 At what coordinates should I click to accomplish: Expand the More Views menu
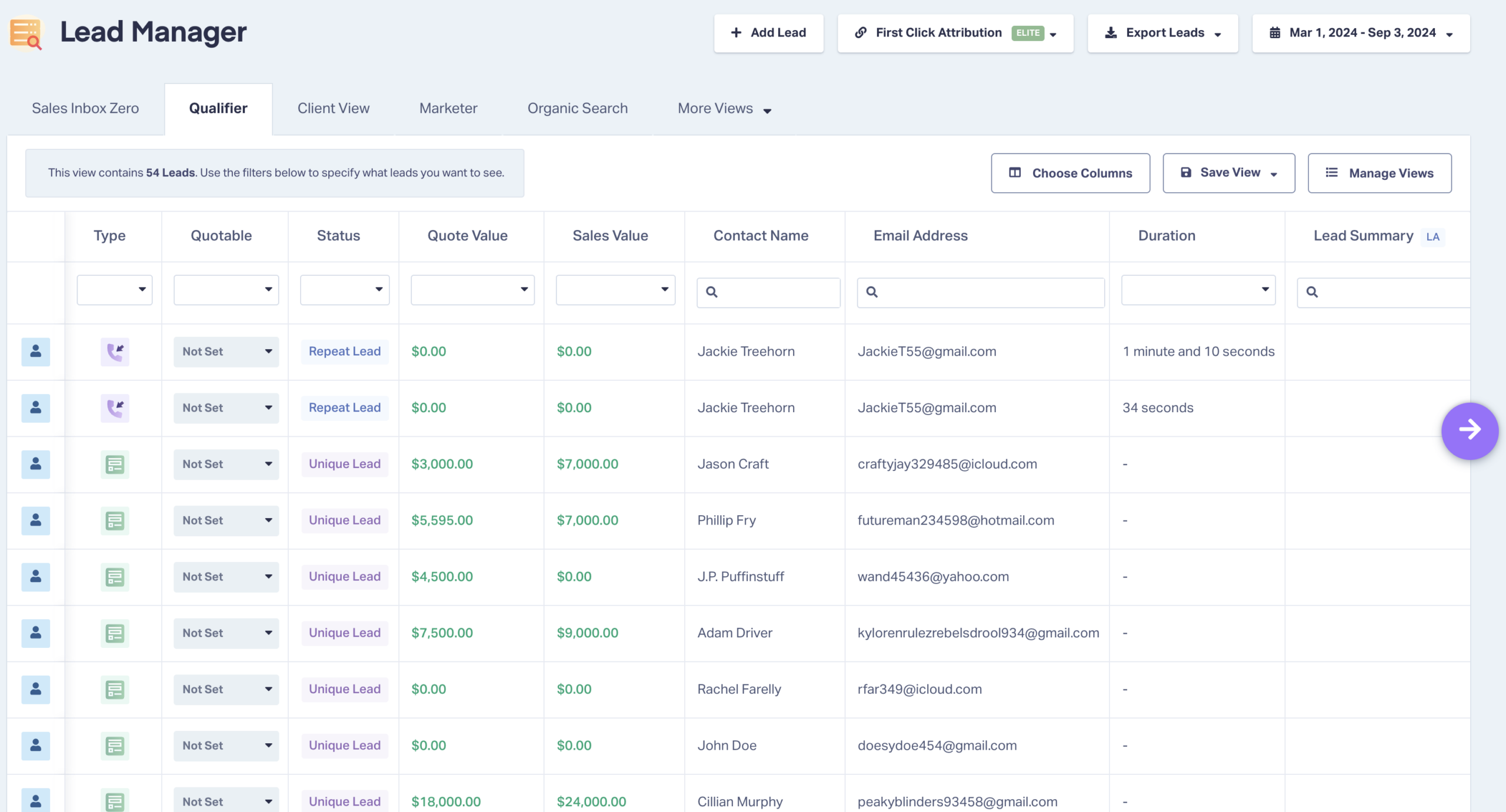coord(724,109)
